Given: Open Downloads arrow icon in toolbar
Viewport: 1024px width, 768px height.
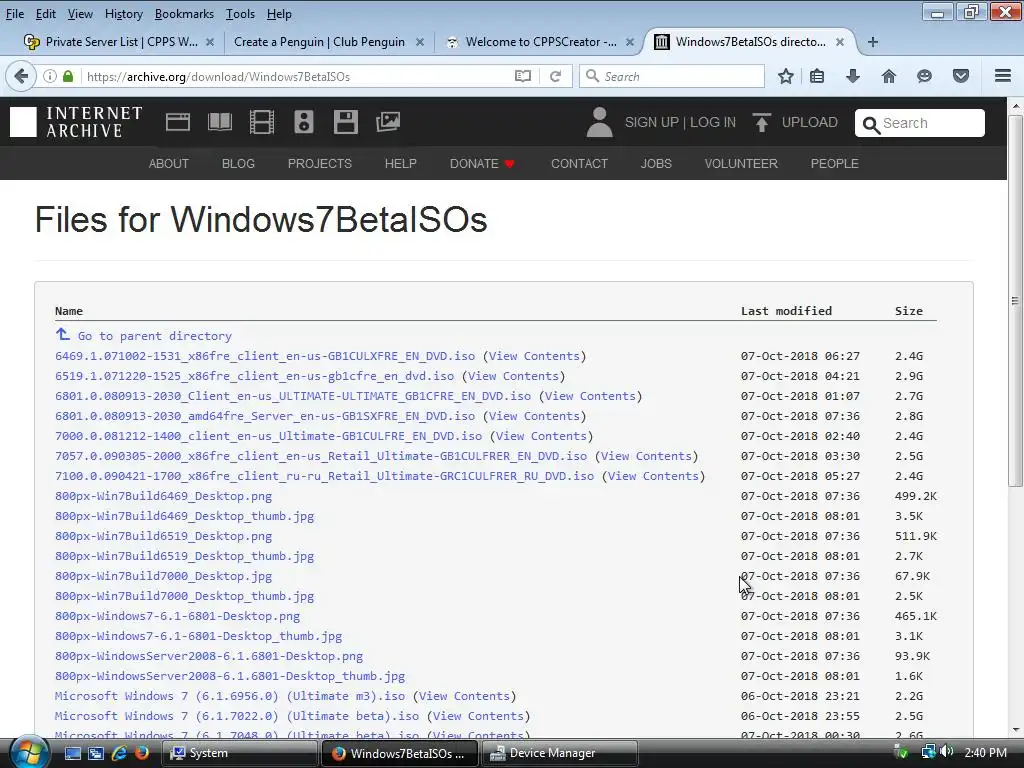Looking at the screenshot, I should click(852, 76).
